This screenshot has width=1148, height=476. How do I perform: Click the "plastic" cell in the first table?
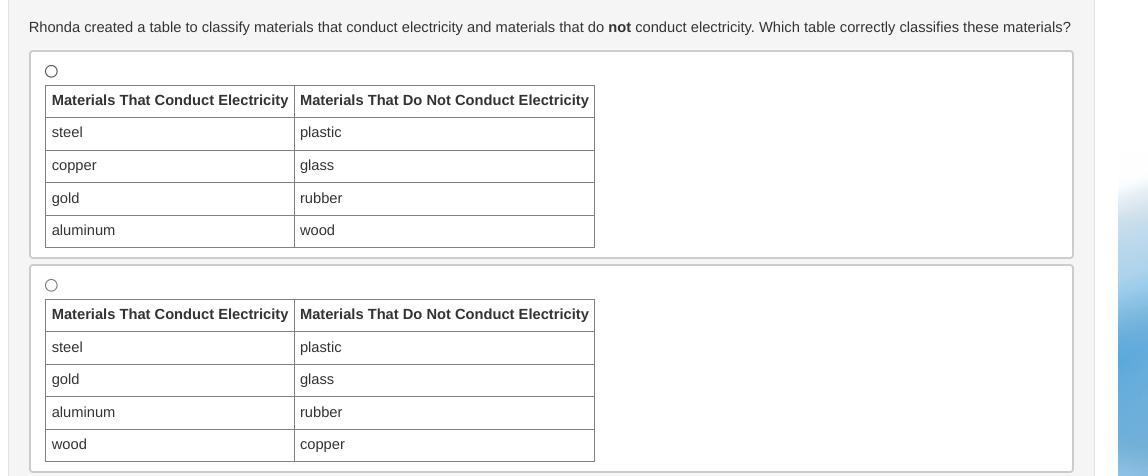pos(444,133)
